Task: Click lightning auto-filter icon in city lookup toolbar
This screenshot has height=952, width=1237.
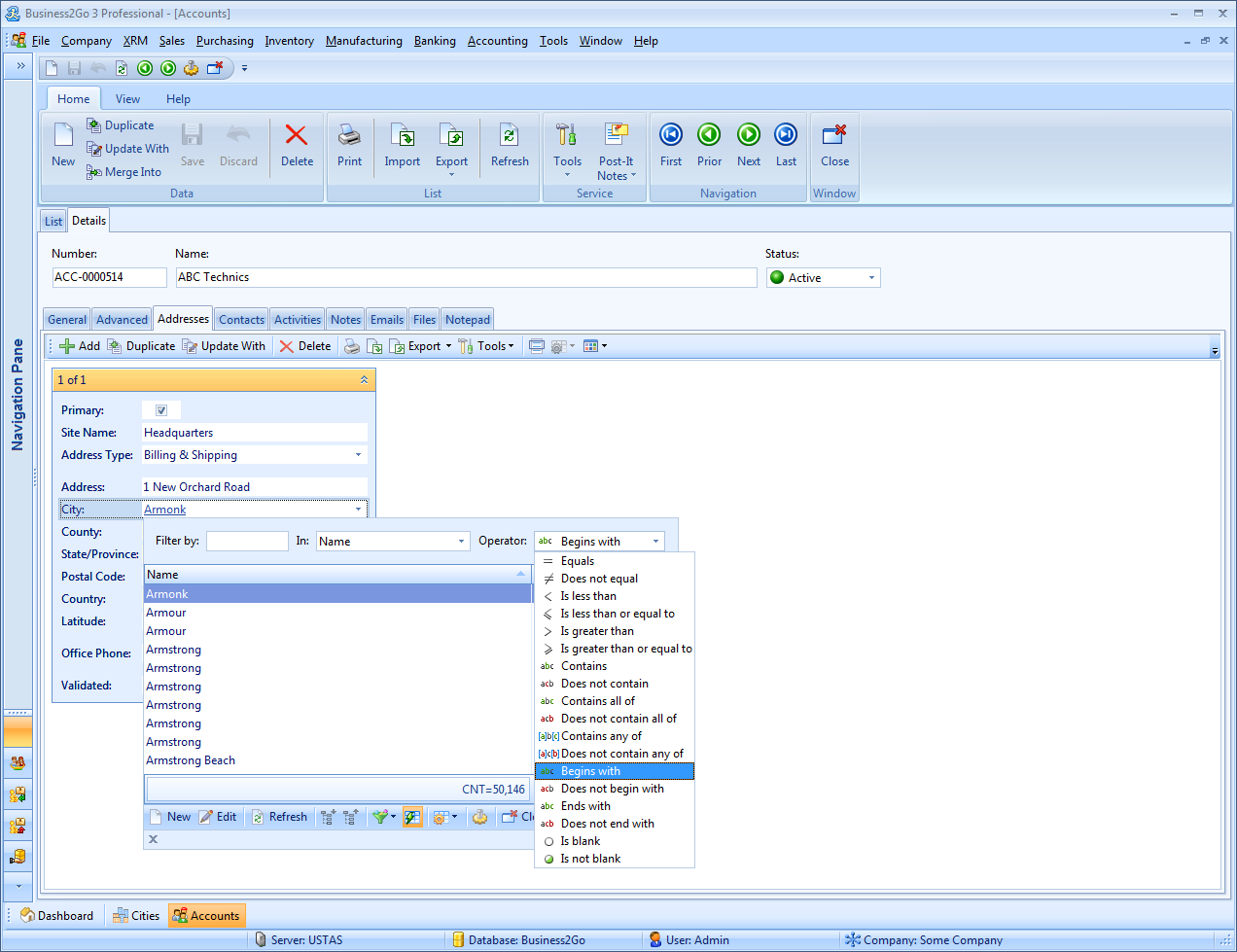Action: click(x=412, y=817)
